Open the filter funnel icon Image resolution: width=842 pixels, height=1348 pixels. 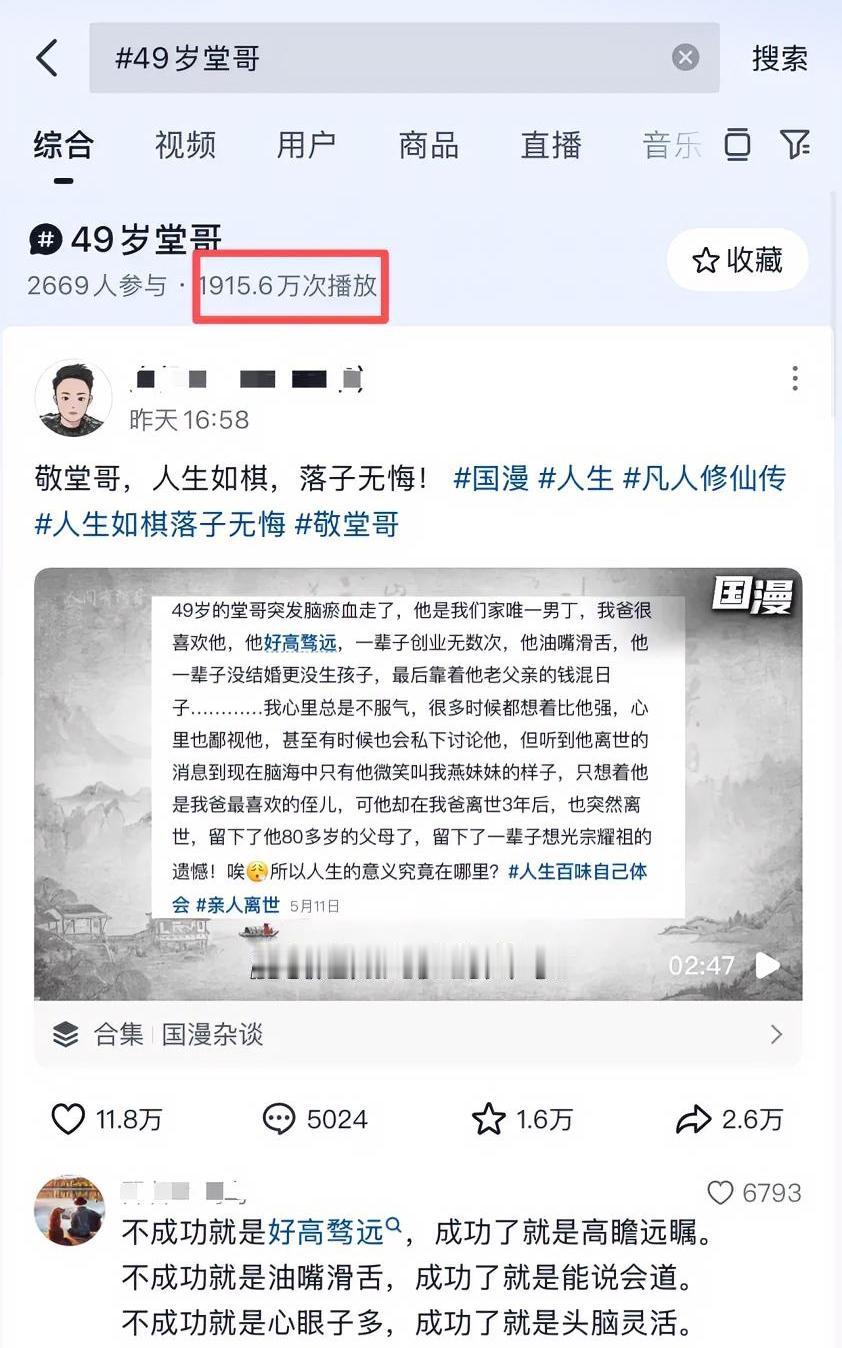click(795, 144)
